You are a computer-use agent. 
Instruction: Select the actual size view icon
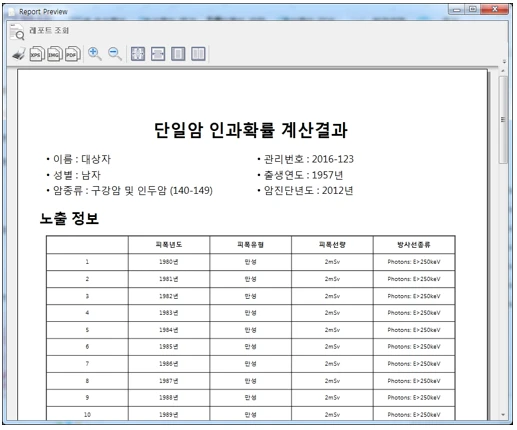coord(138,54)
